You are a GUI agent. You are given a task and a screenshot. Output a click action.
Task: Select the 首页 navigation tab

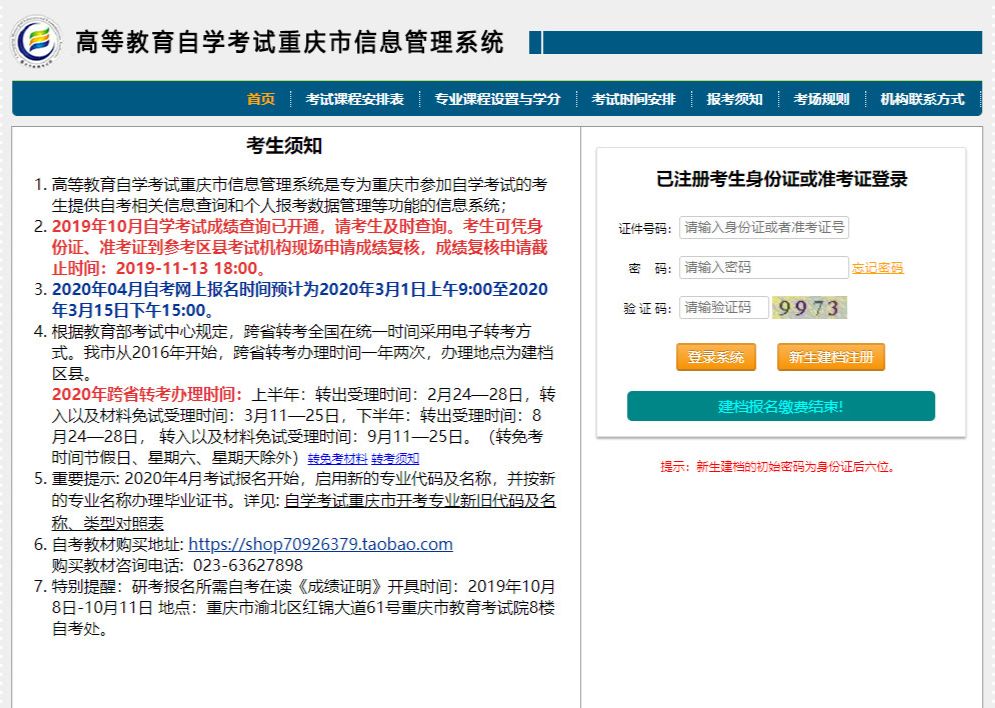[x=261, y=99]
